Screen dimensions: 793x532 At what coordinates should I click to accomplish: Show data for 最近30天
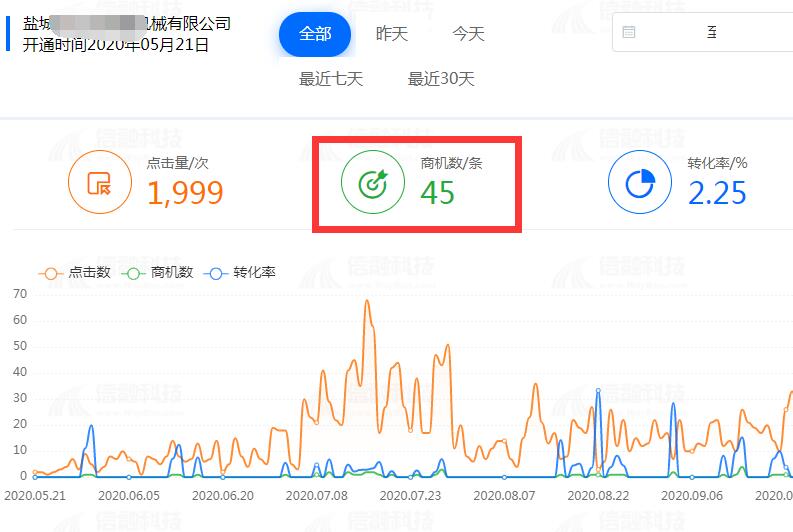click(441, 79)
